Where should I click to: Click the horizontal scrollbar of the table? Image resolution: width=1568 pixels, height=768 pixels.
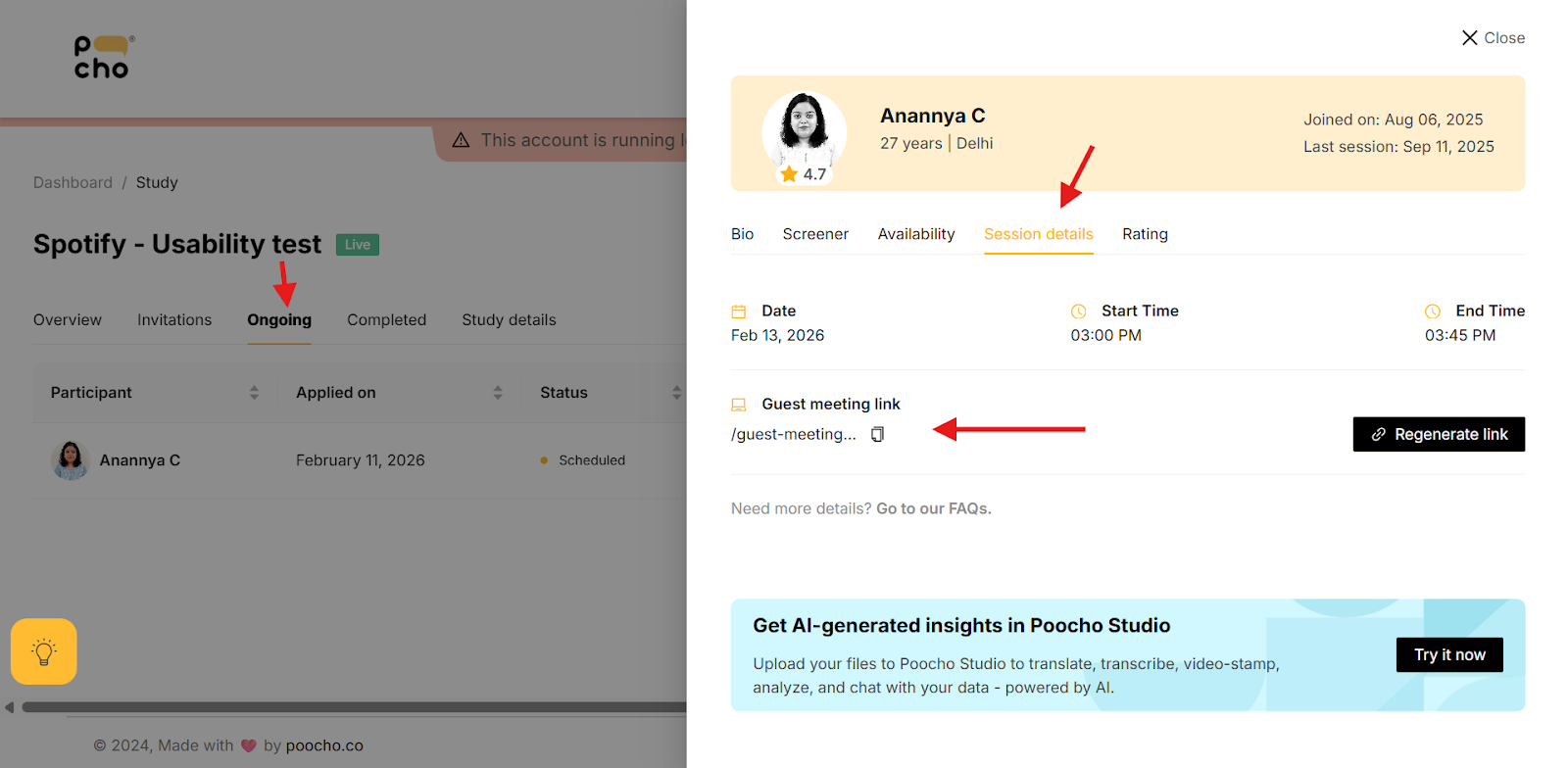(353, 707)
